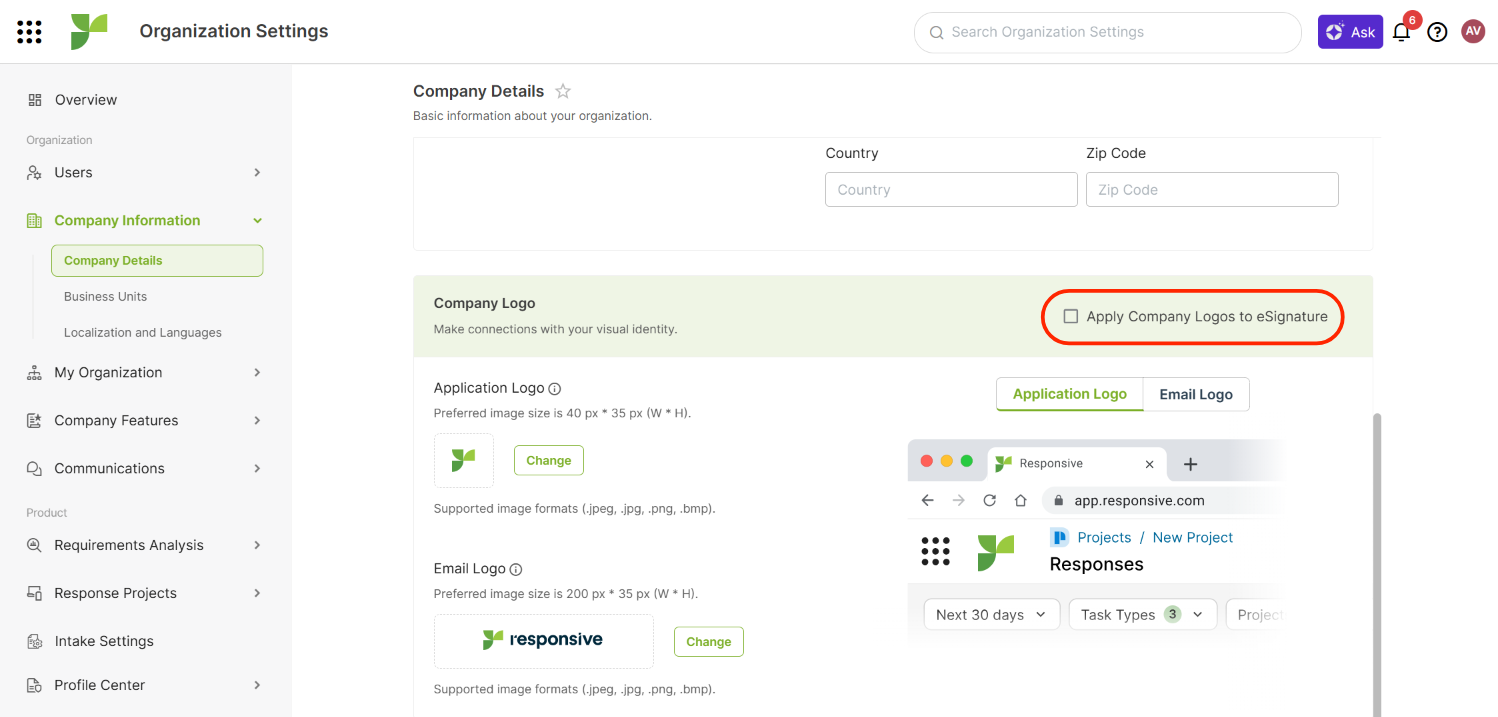Expand the Requirements Analysis section
Viewport: 1498px width, 717px height.
257,546
